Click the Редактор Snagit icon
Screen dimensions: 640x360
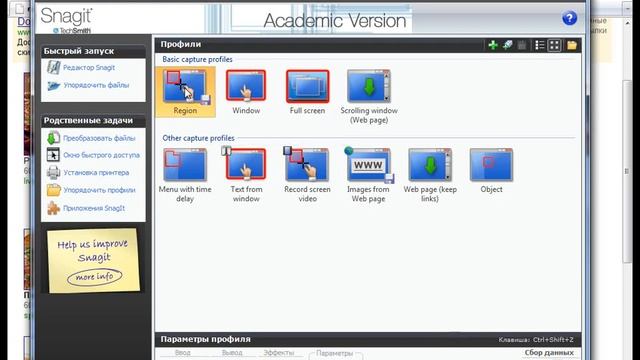pos(53,67)
